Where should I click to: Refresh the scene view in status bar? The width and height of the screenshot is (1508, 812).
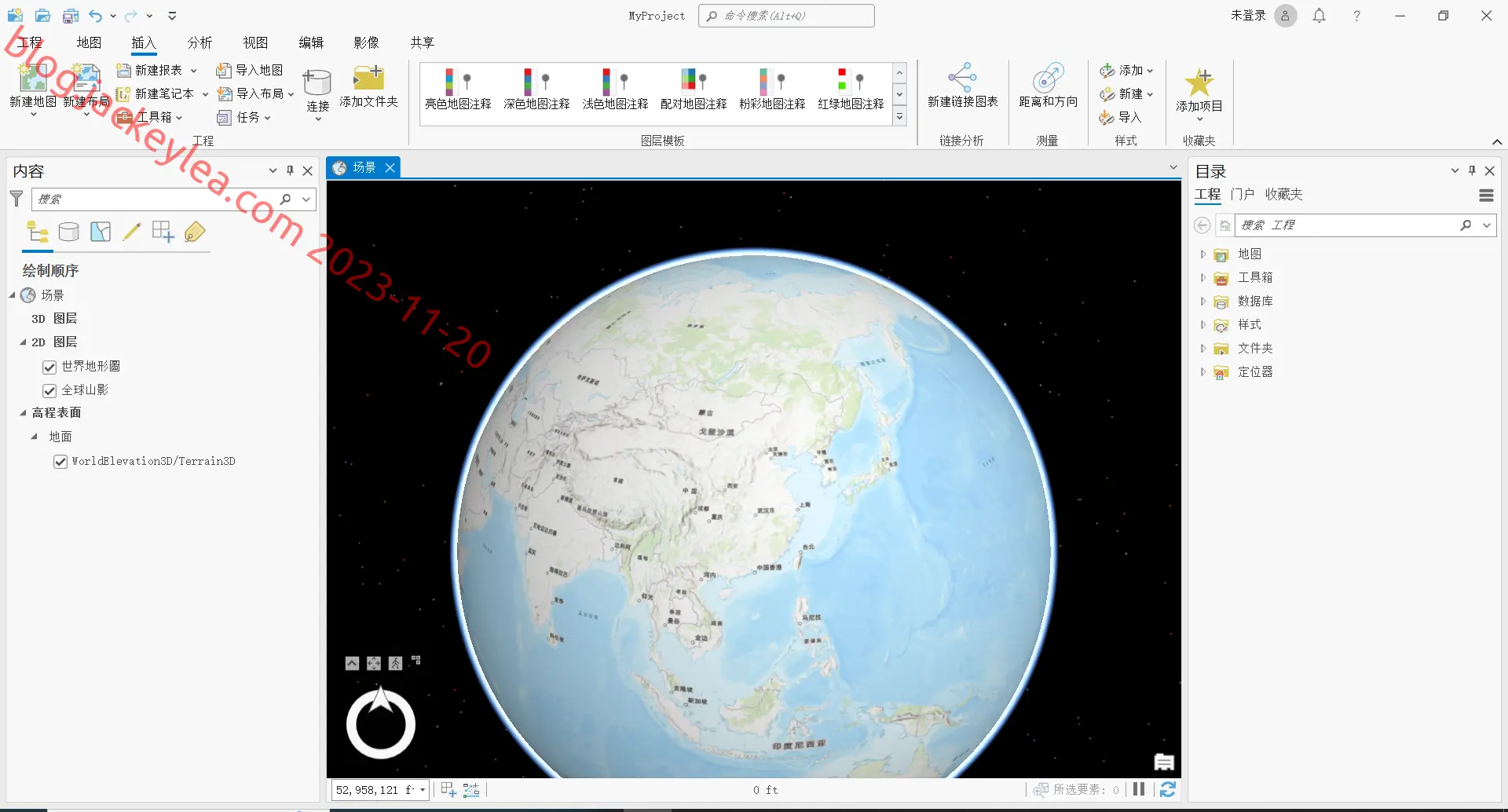1168,789
